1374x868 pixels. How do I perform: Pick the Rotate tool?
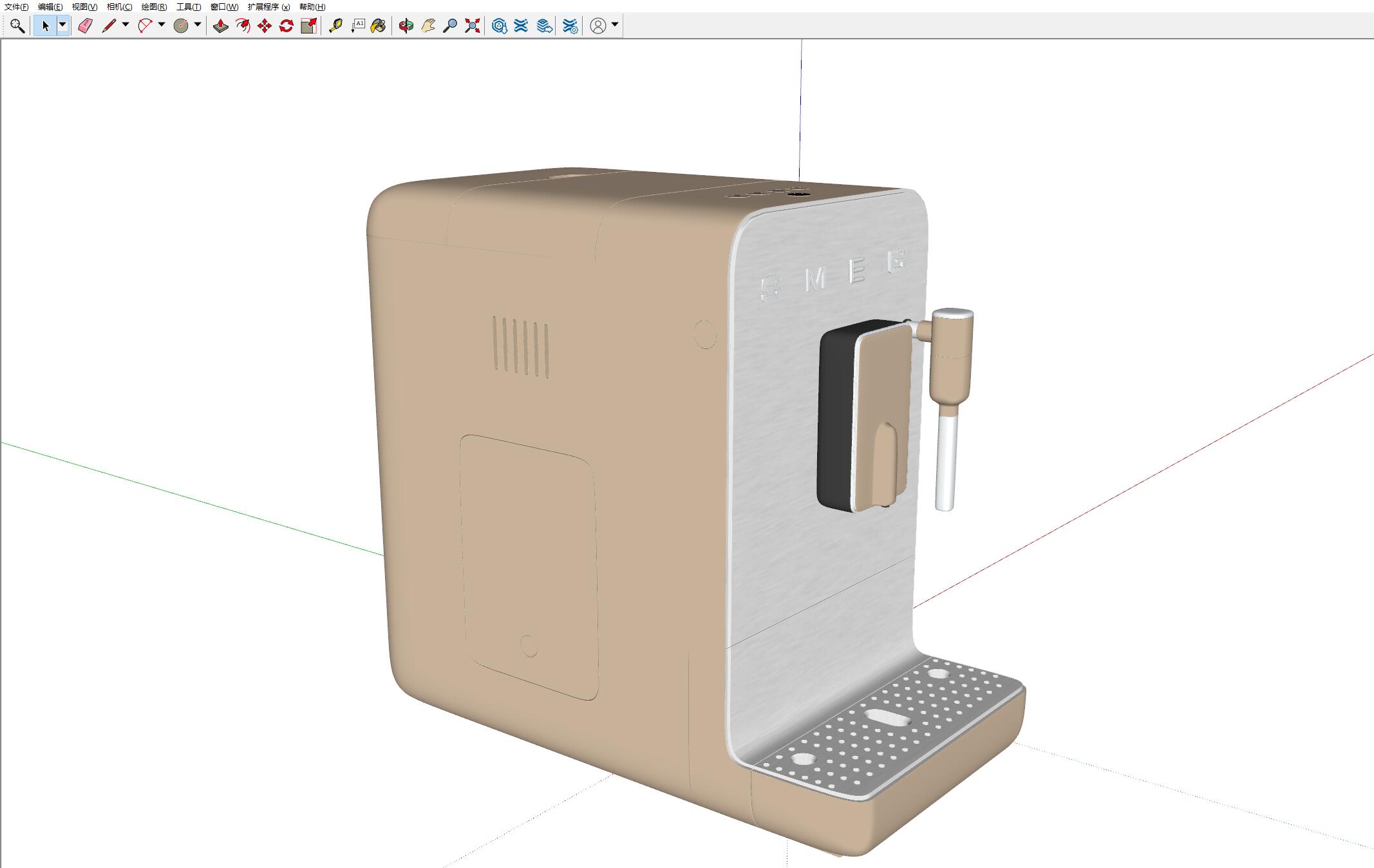coord(287,26)
